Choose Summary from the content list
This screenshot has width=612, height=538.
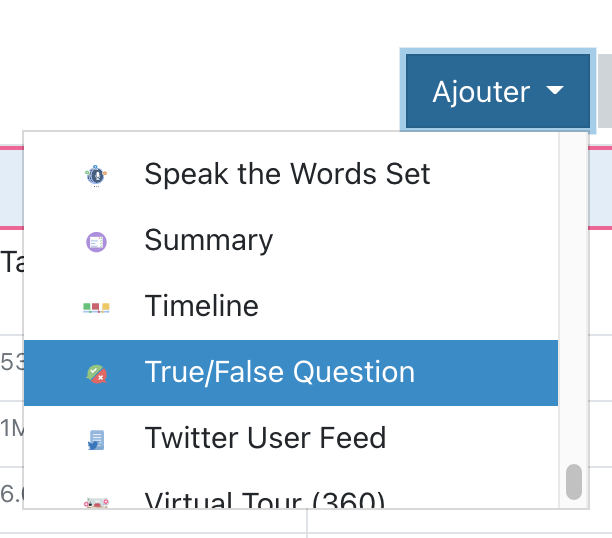(x=208, y=241)
